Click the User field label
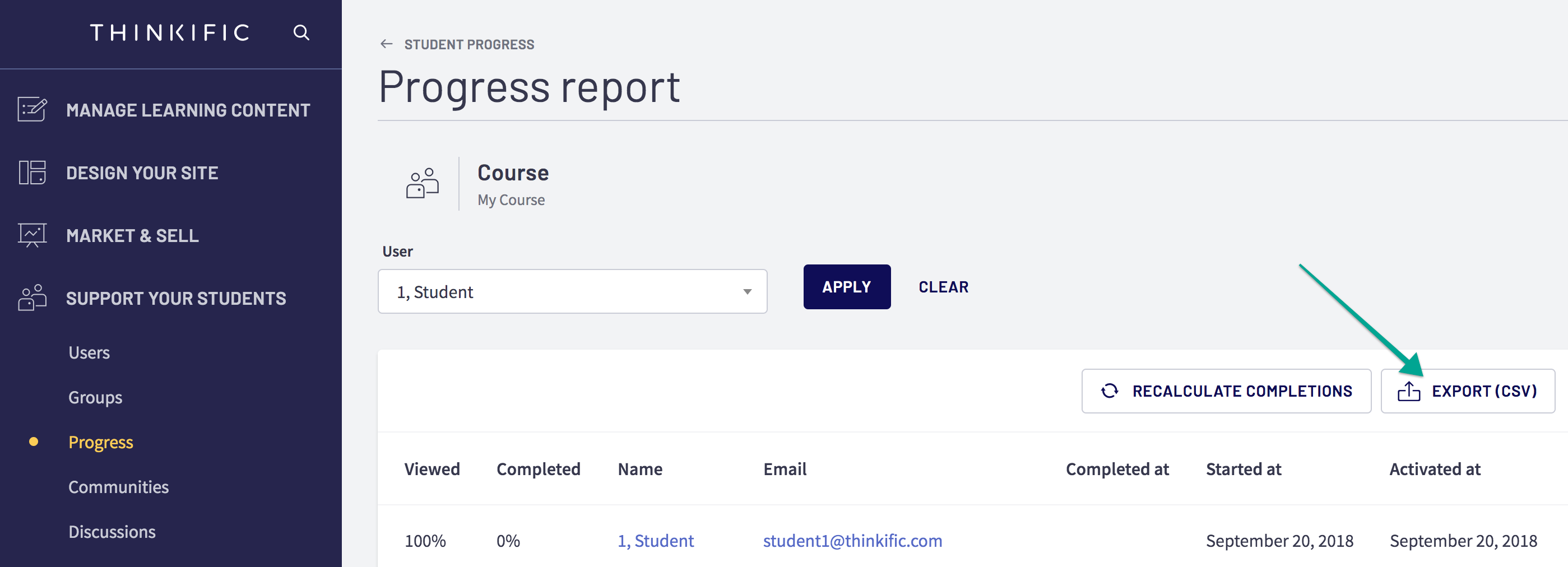This screenshot has width=1568, height=567. [397, 251]
